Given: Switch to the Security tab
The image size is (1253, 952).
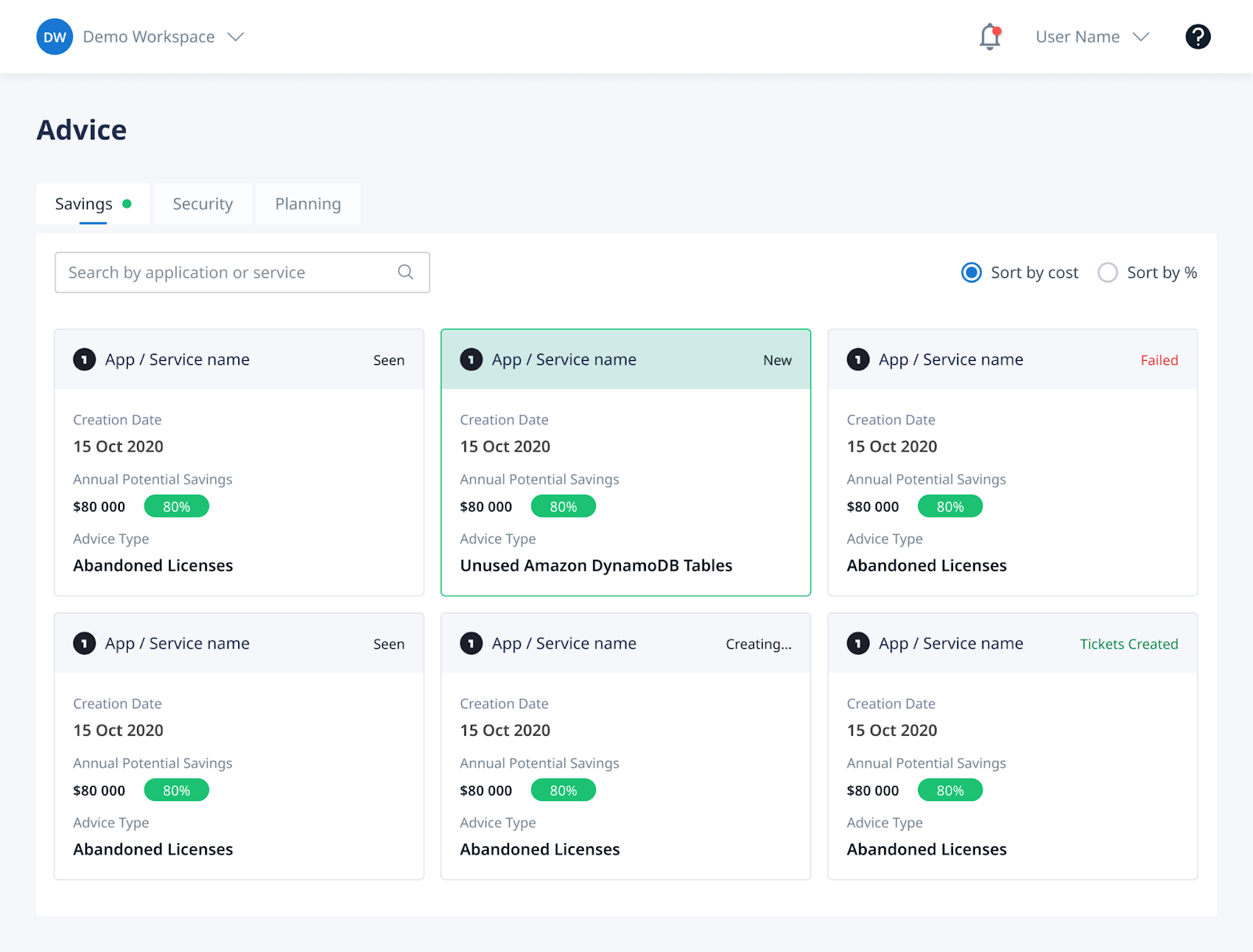Looking at the screenshot, I should click(203, 204).
